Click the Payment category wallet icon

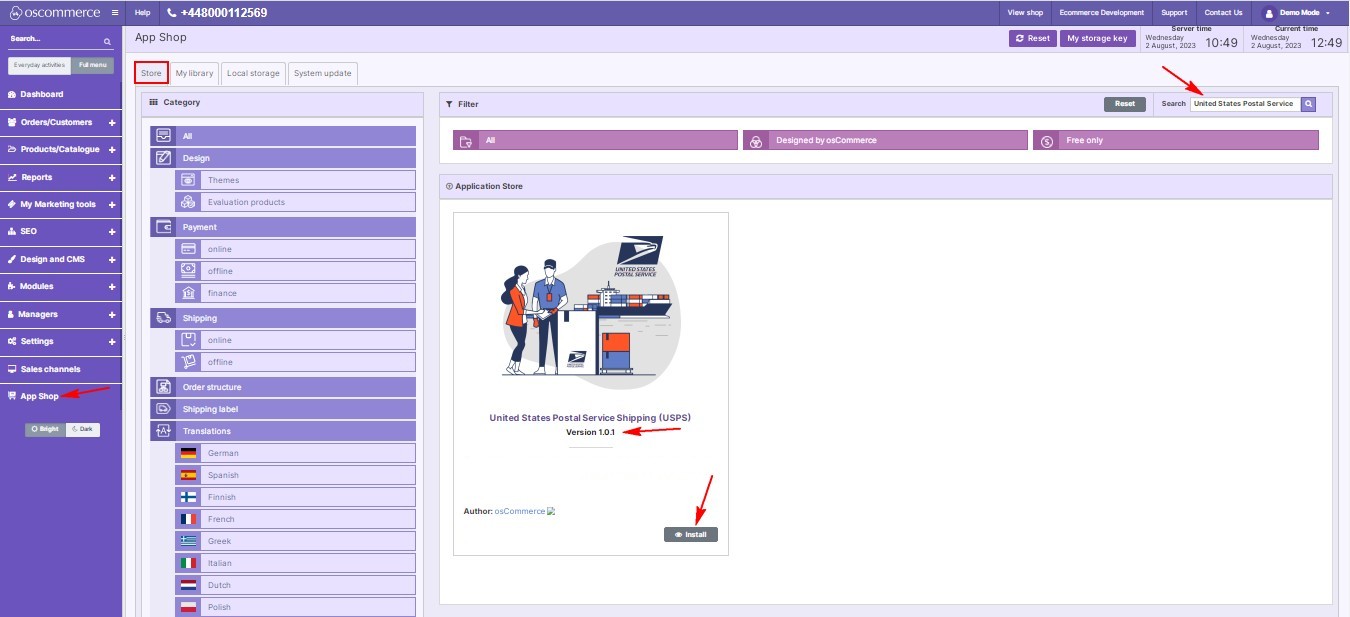point(163,227)
